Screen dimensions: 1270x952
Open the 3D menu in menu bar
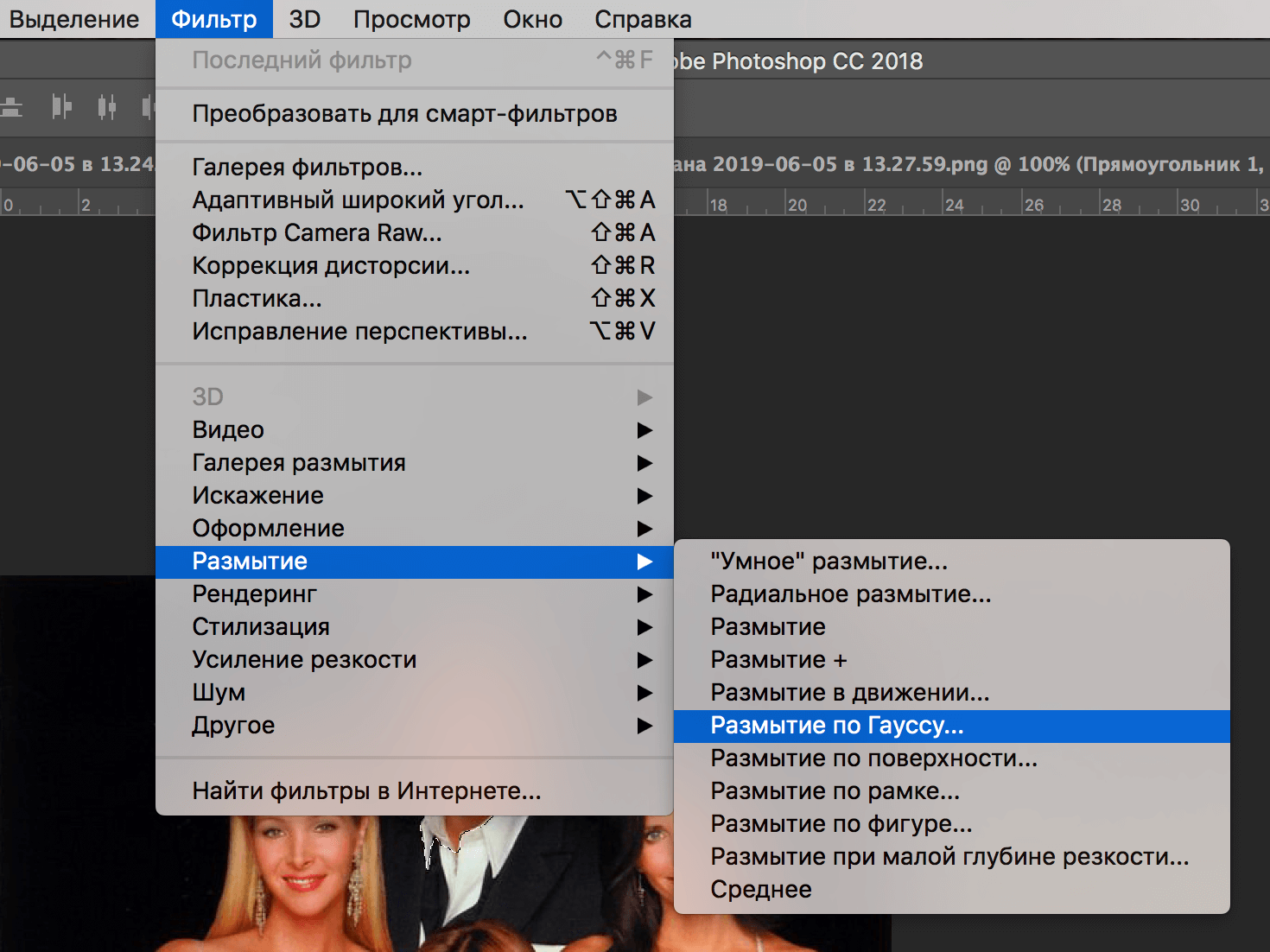click(x=304, y=18)
